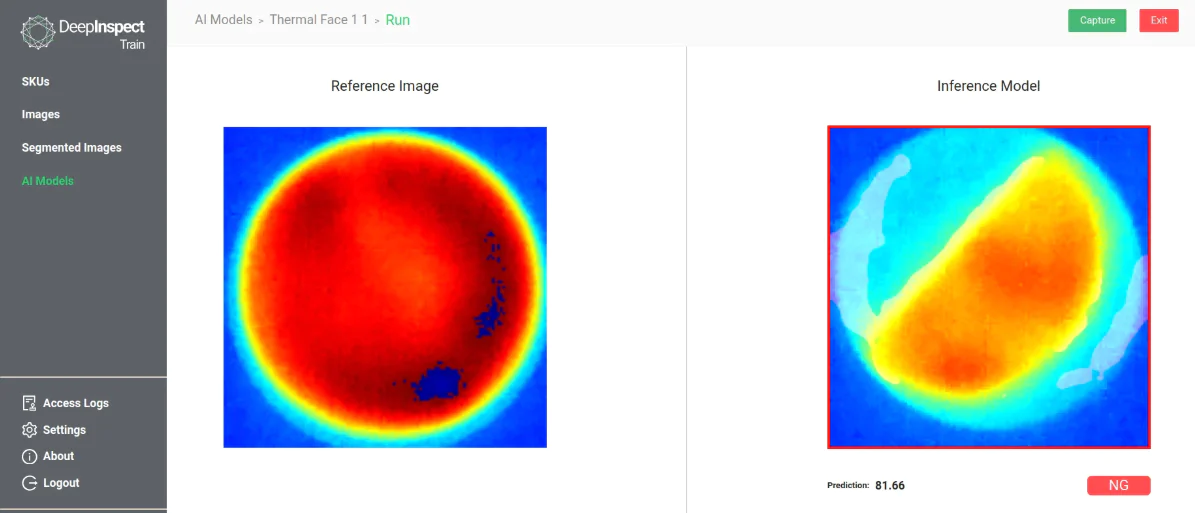1195x513 pixels.
Task: Click the inference model heatmap image
Action: (988, 287)
